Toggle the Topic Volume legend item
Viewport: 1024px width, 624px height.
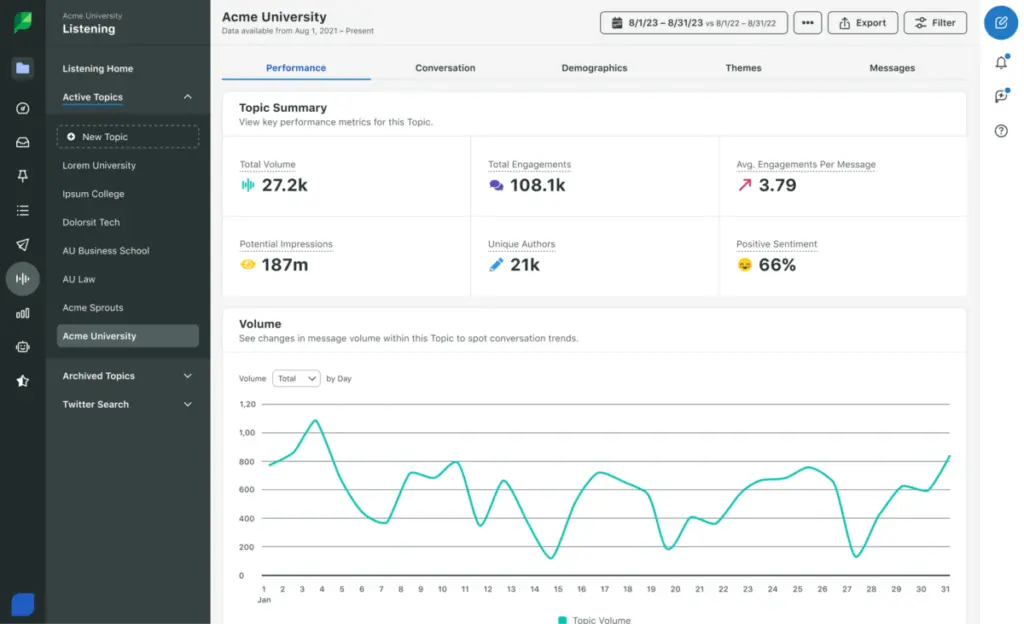[x=594, y=619]
